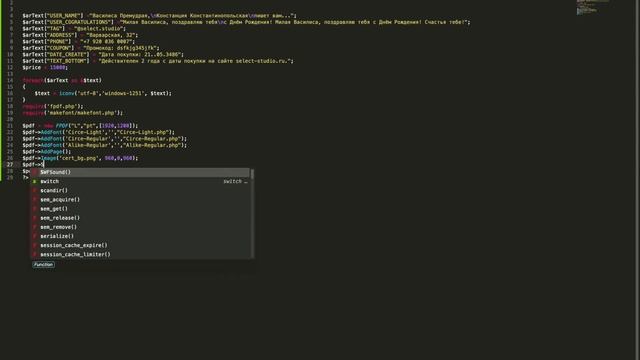640x360 pixels.
Task: Select the highlighted top autocomplete suggestion
Action: 141,172
